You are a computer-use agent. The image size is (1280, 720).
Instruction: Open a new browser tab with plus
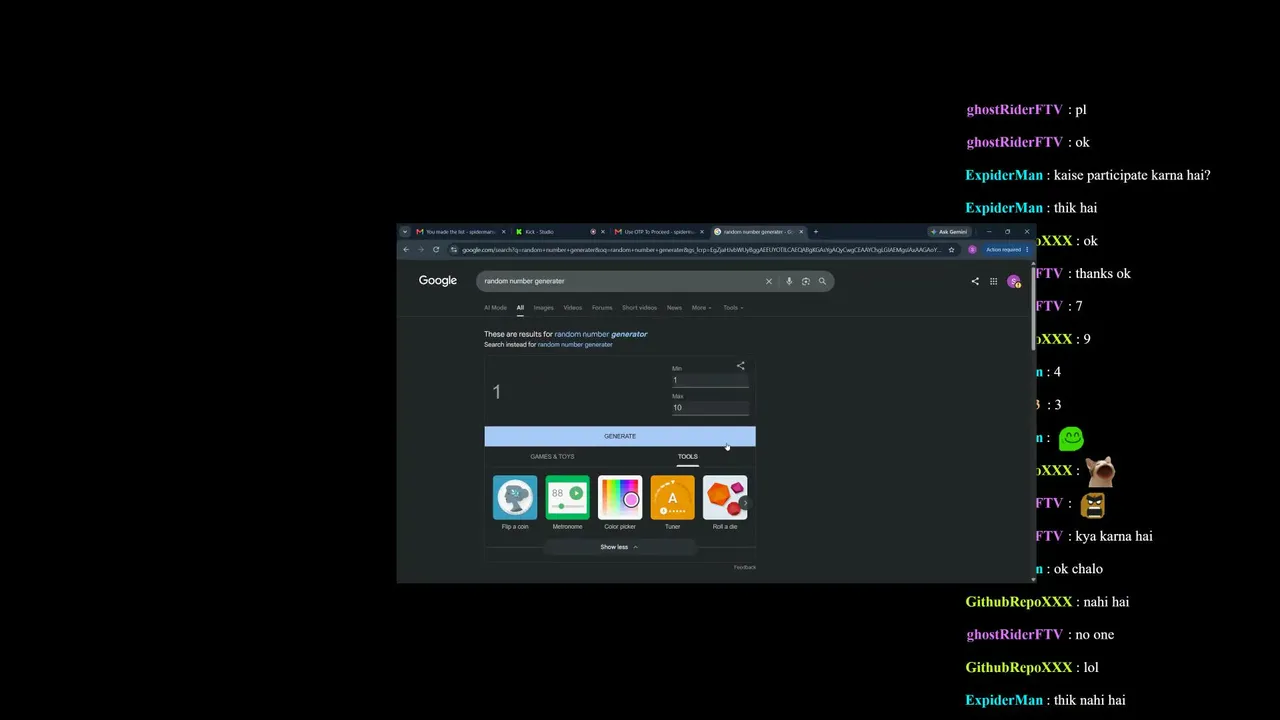815,232
